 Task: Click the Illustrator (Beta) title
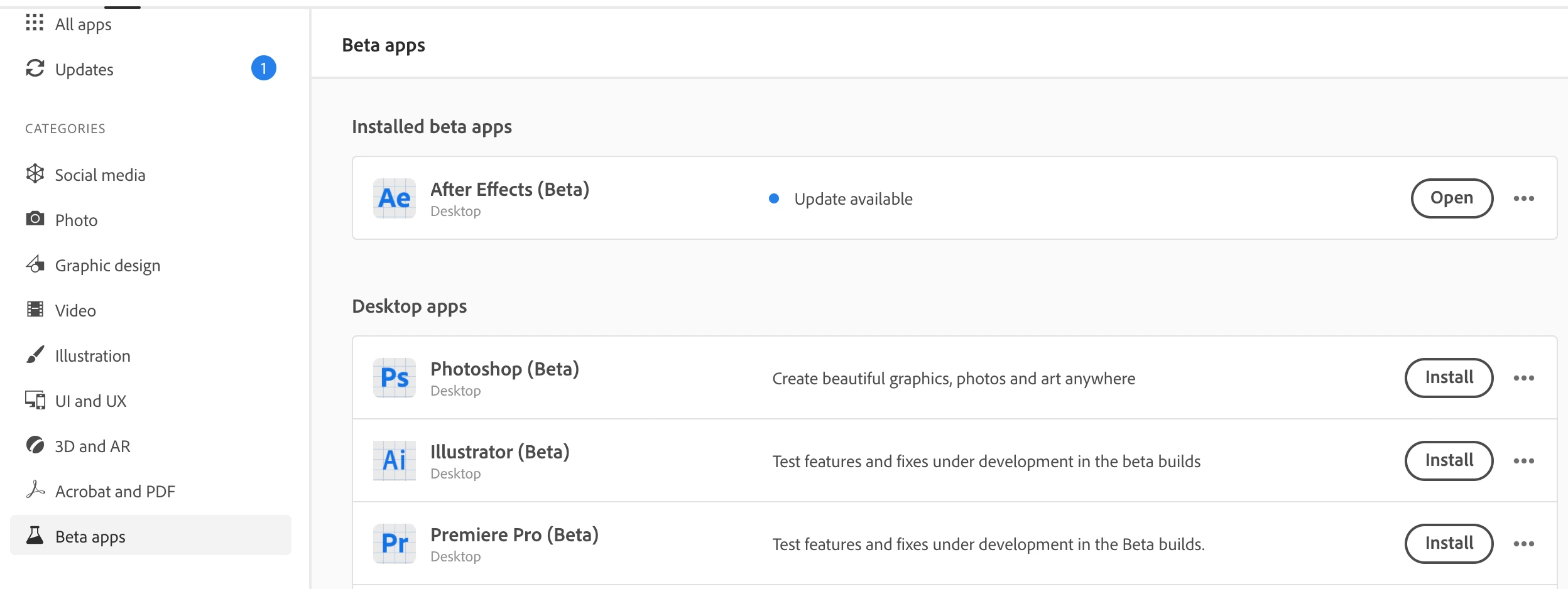coord(500,451)
